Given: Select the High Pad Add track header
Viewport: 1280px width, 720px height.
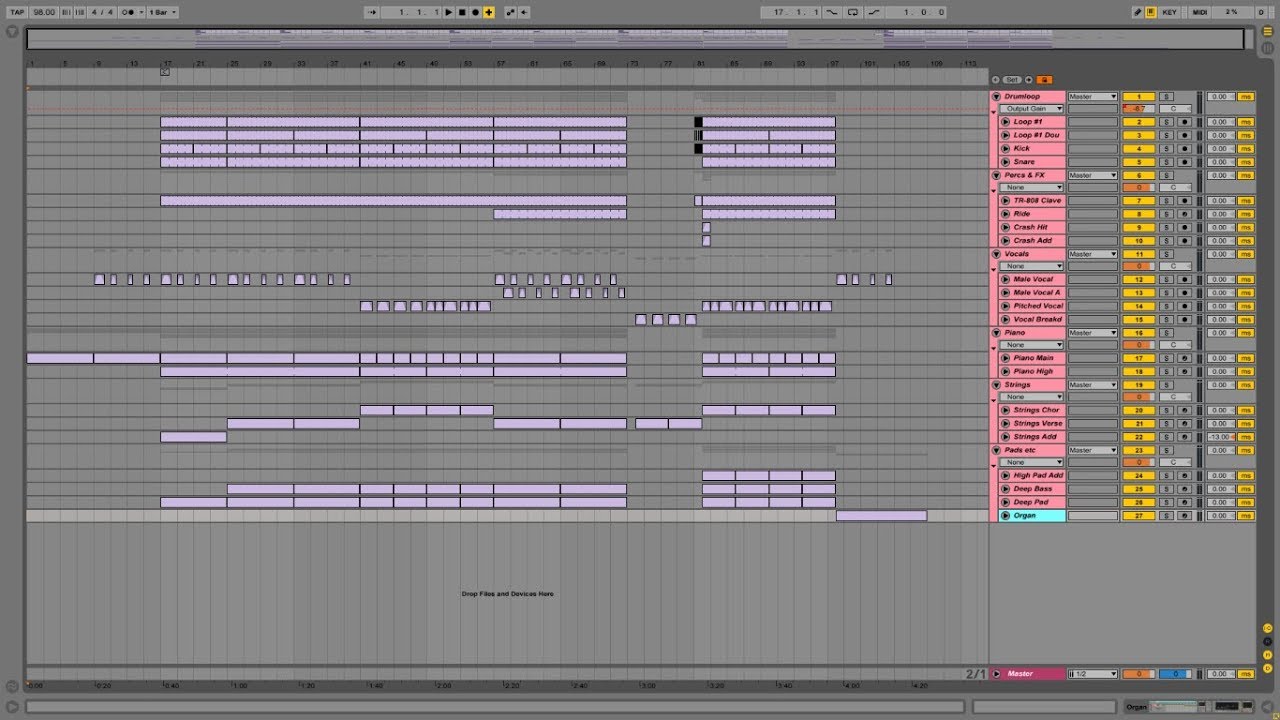Looking at the screenshot, I should pos(1032,476).
